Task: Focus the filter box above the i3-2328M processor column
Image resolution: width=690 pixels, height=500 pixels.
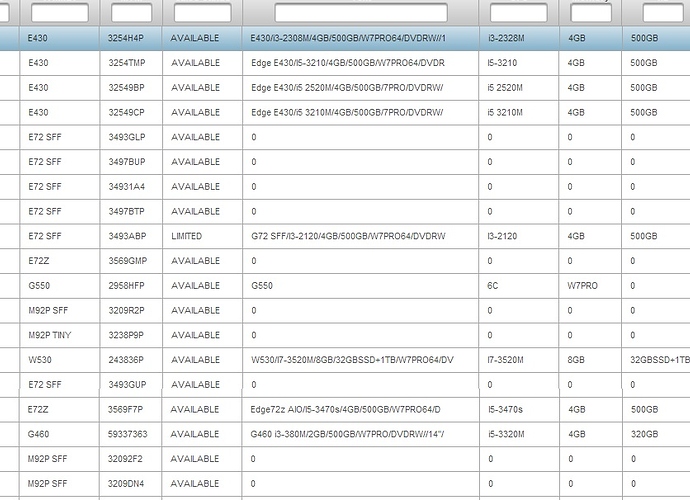Action: click(x=519, y=12)
